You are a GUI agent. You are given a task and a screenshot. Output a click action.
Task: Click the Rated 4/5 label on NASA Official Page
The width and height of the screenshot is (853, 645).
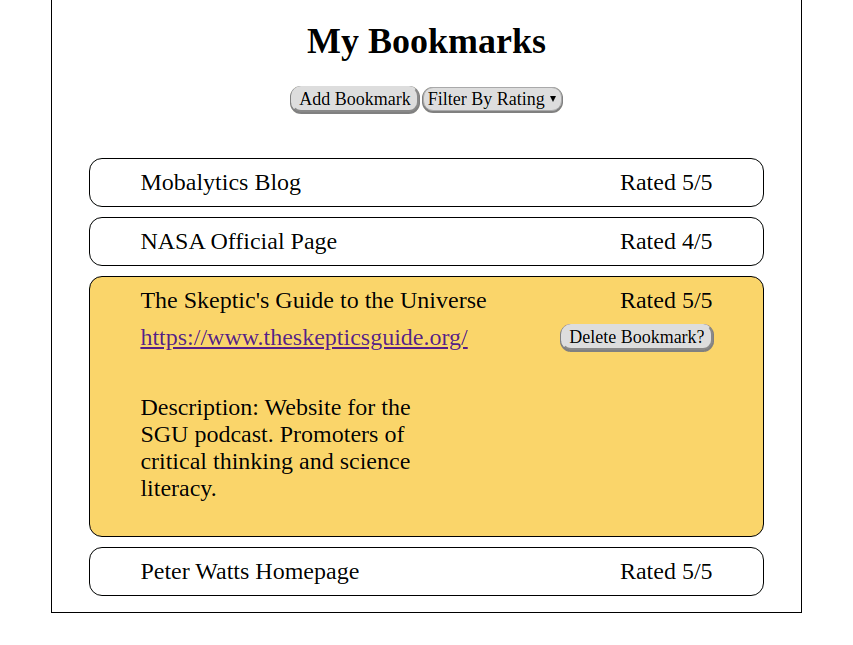pyautogui.click(x=665, y=241)
